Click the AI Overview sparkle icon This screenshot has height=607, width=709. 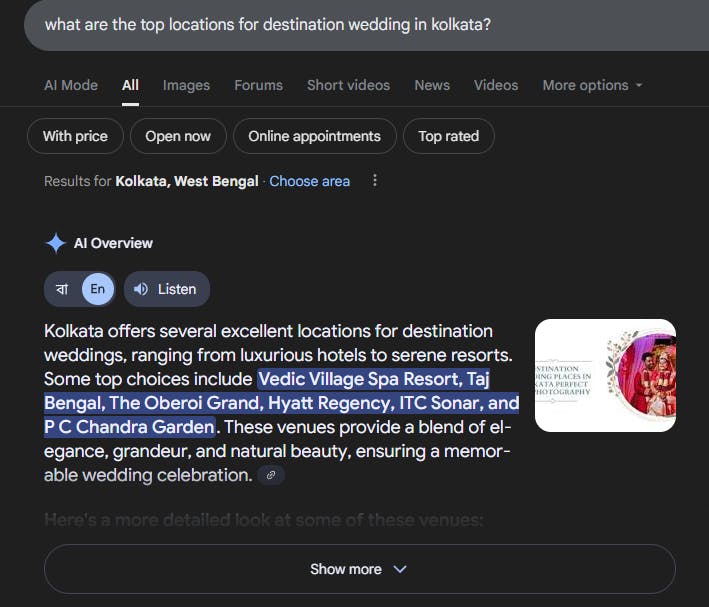pyautogui.click(x=55, y=243)
